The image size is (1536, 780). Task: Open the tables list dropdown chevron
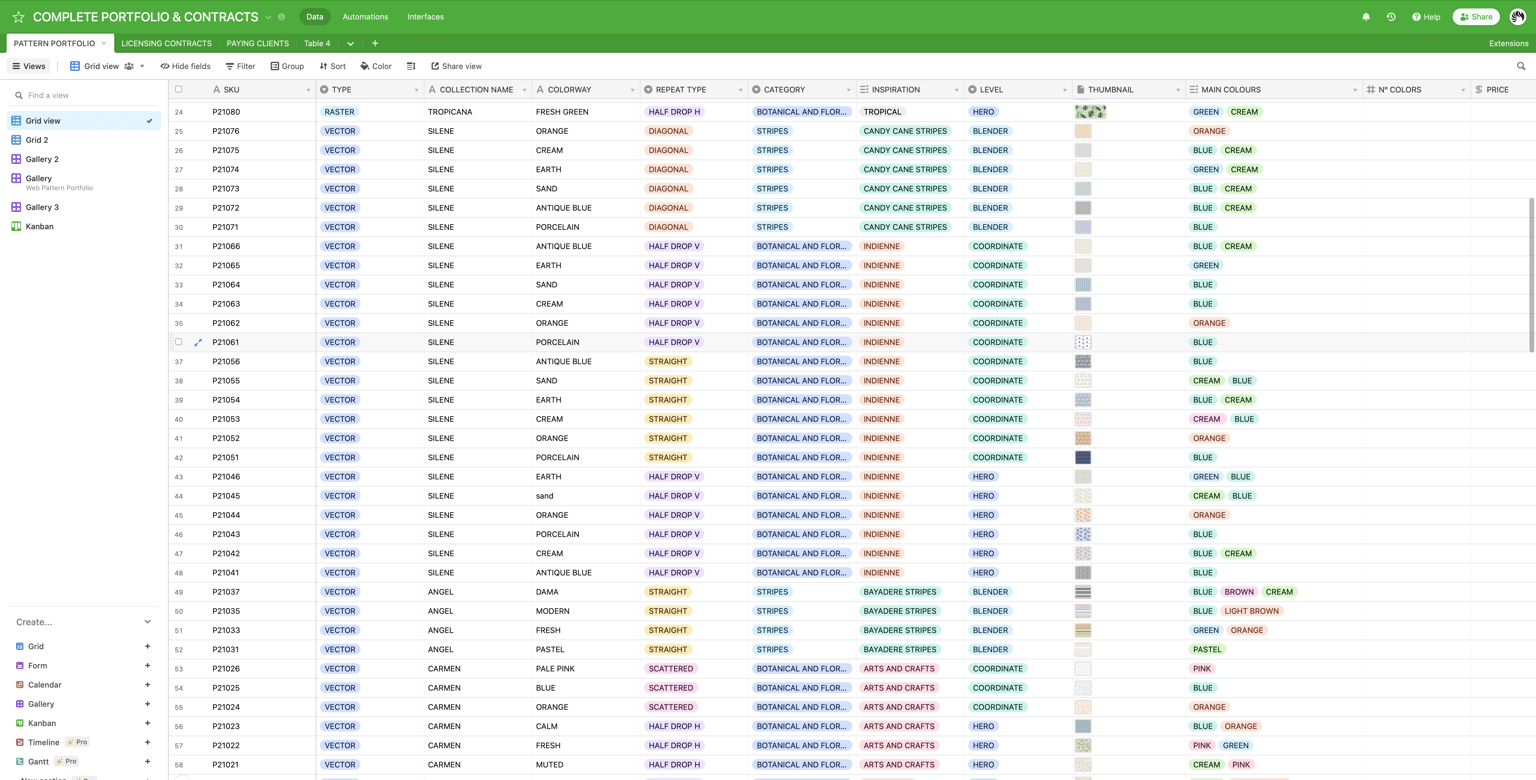point(350,44)
